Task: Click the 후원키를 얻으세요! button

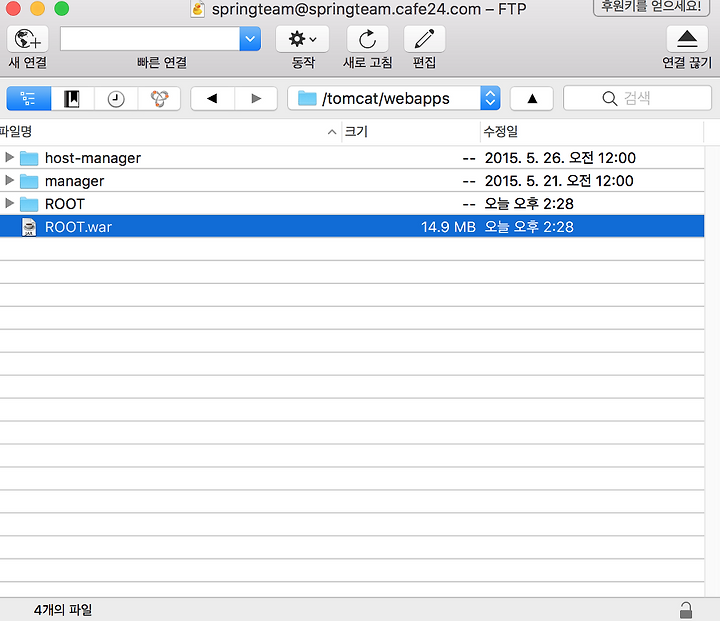Action: pyautogui.click(x=652, y=7)
